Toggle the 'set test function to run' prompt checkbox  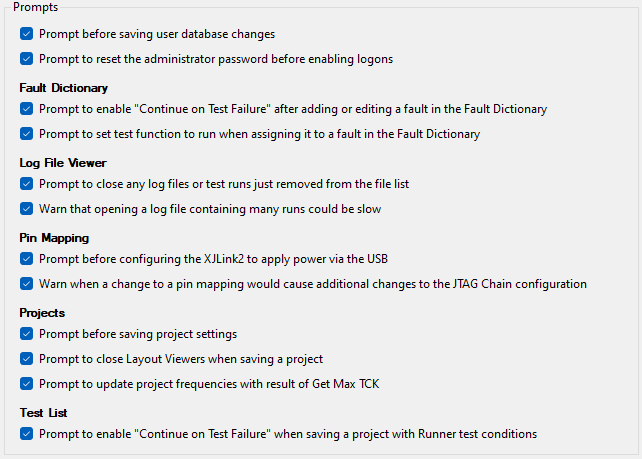pyautogui.click(x=26, y=134)
